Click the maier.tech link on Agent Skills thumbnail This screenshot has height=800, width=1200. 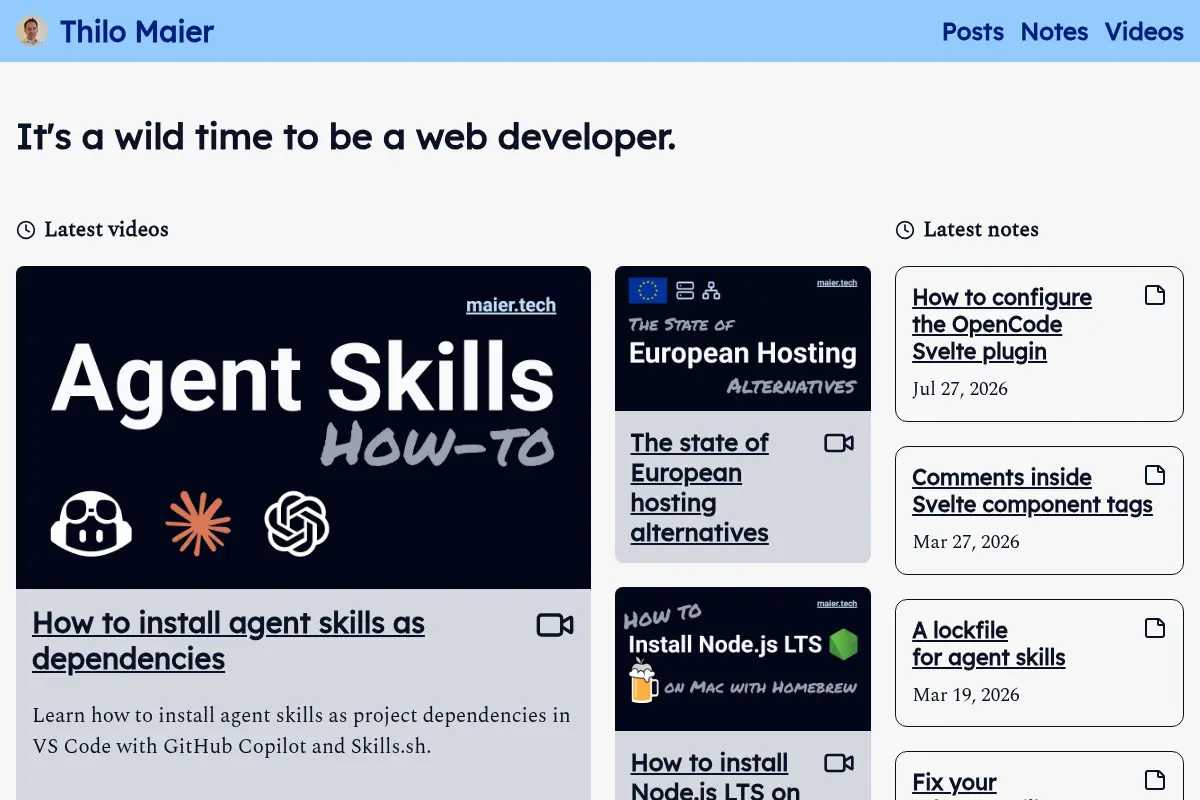point(511,305)
